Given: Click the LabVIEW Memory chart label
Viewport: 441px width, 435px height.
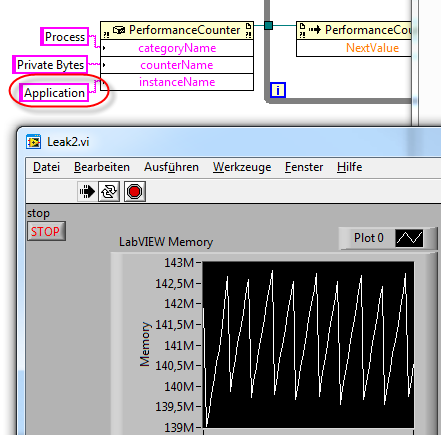Looking at the screenshot, I should tap(166, 242).
